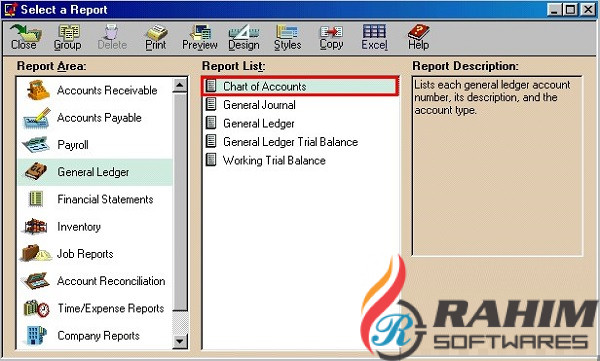This screenshot has width=600, height=361.
Task: Click the General Journal document icon
Action: [x=211, y=104]
